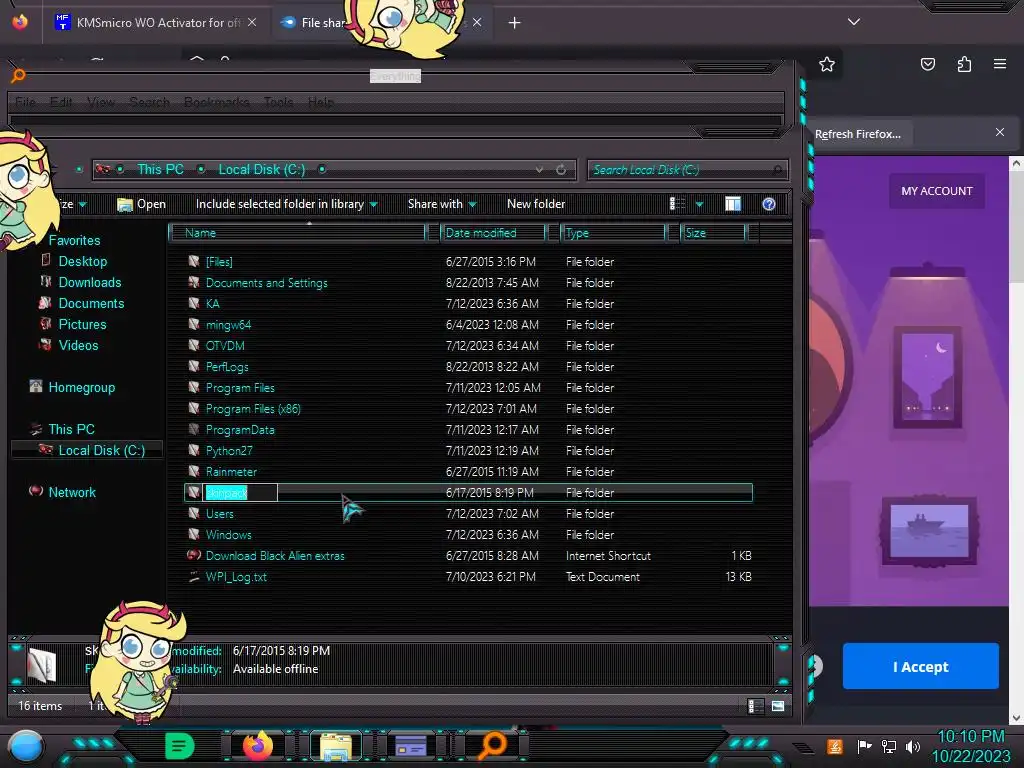Click the taskbar clock showing 10:10 PM

point(970,737)
